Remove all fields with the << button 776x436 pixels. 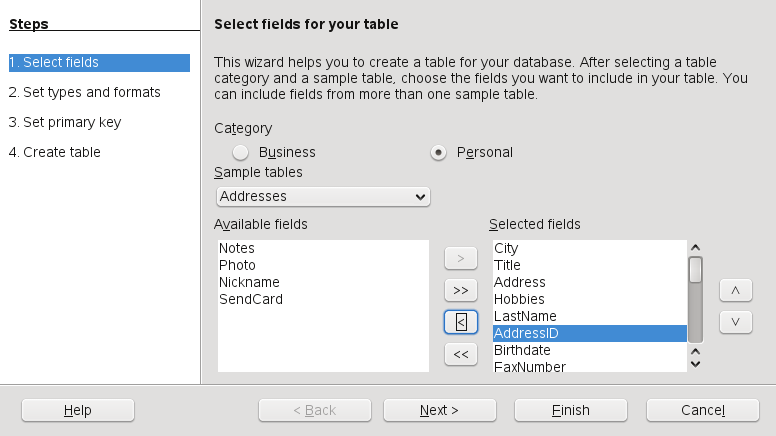click(460, 354)
